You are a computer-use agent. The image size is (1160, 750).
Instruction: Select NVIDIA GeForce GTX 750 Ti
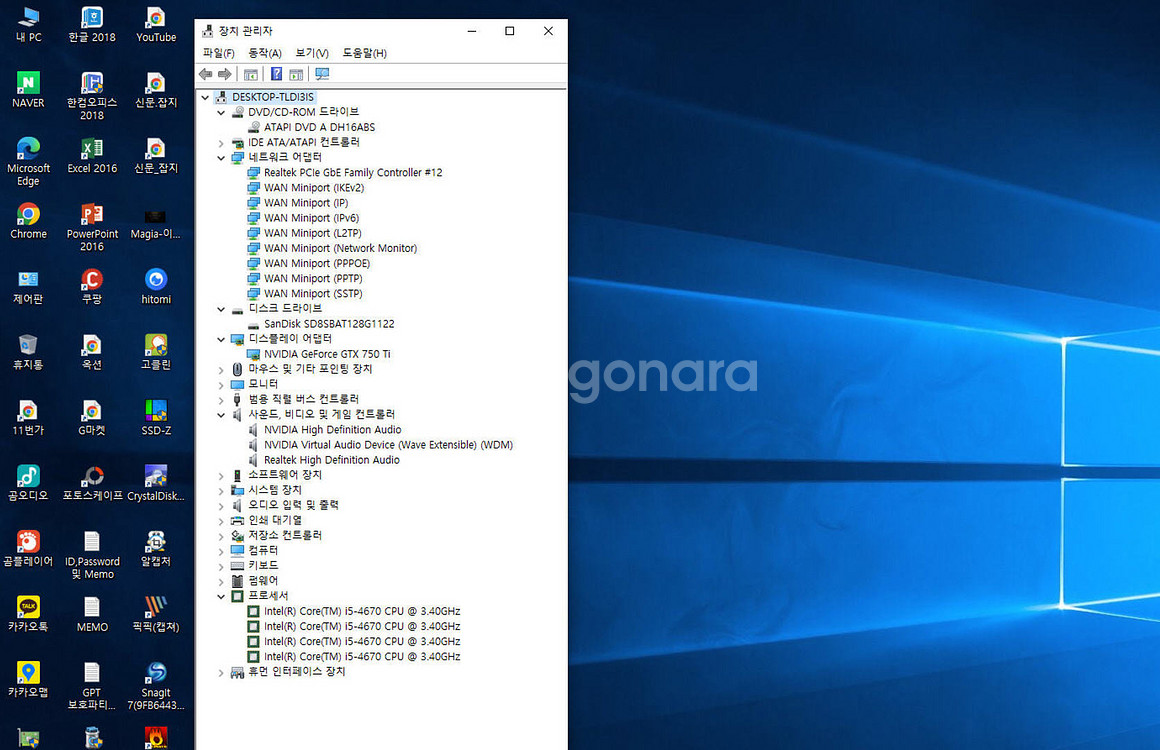click(327, 354)
